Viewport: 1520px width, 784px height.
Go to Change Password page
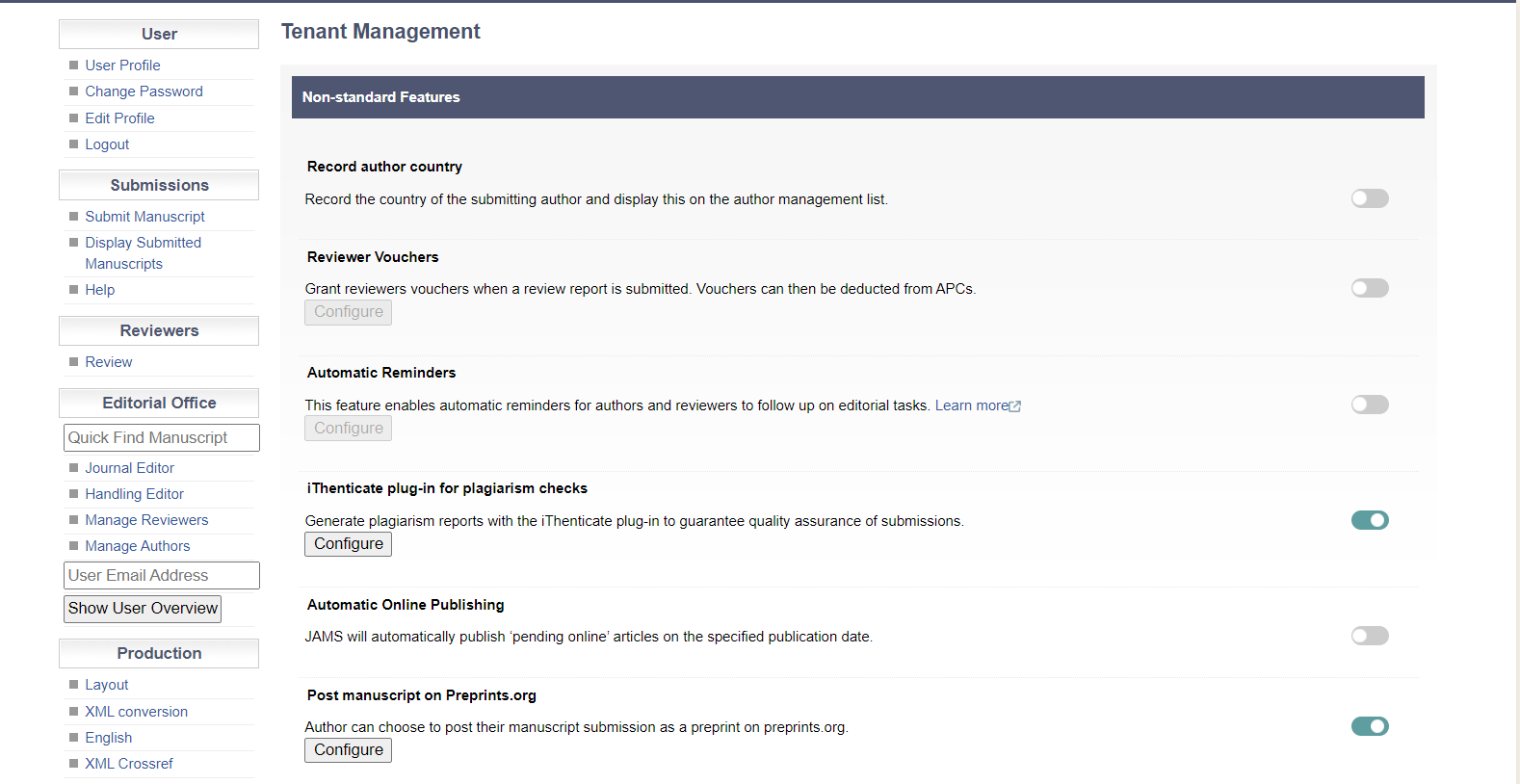tap(144, 91)
